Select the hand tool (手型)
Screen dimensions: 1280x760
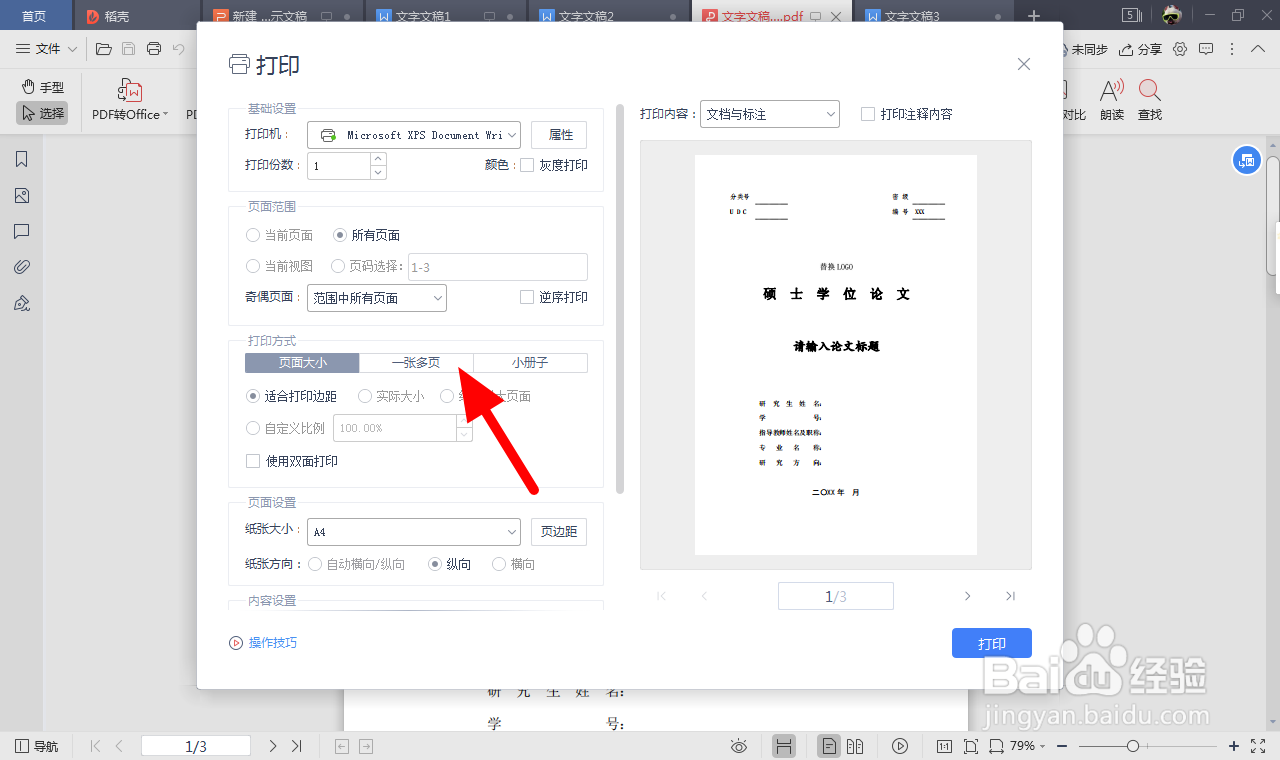(x=42, y=86)
